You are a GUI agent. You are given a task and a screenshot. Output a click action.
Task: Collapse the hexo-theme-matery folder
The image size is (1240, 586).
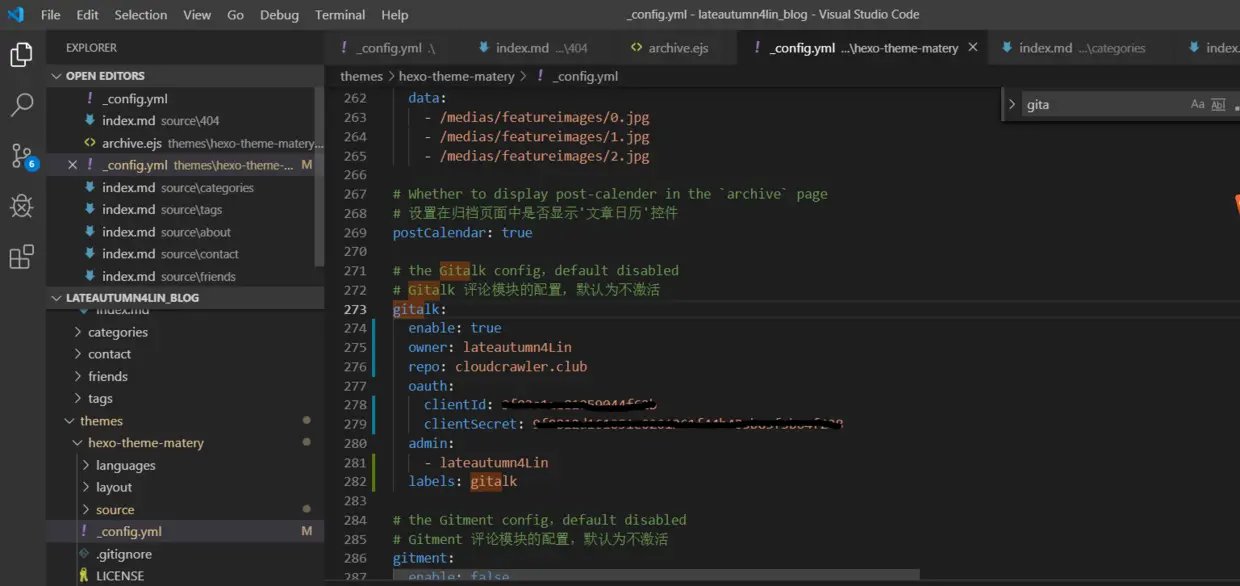coord(79,443)
